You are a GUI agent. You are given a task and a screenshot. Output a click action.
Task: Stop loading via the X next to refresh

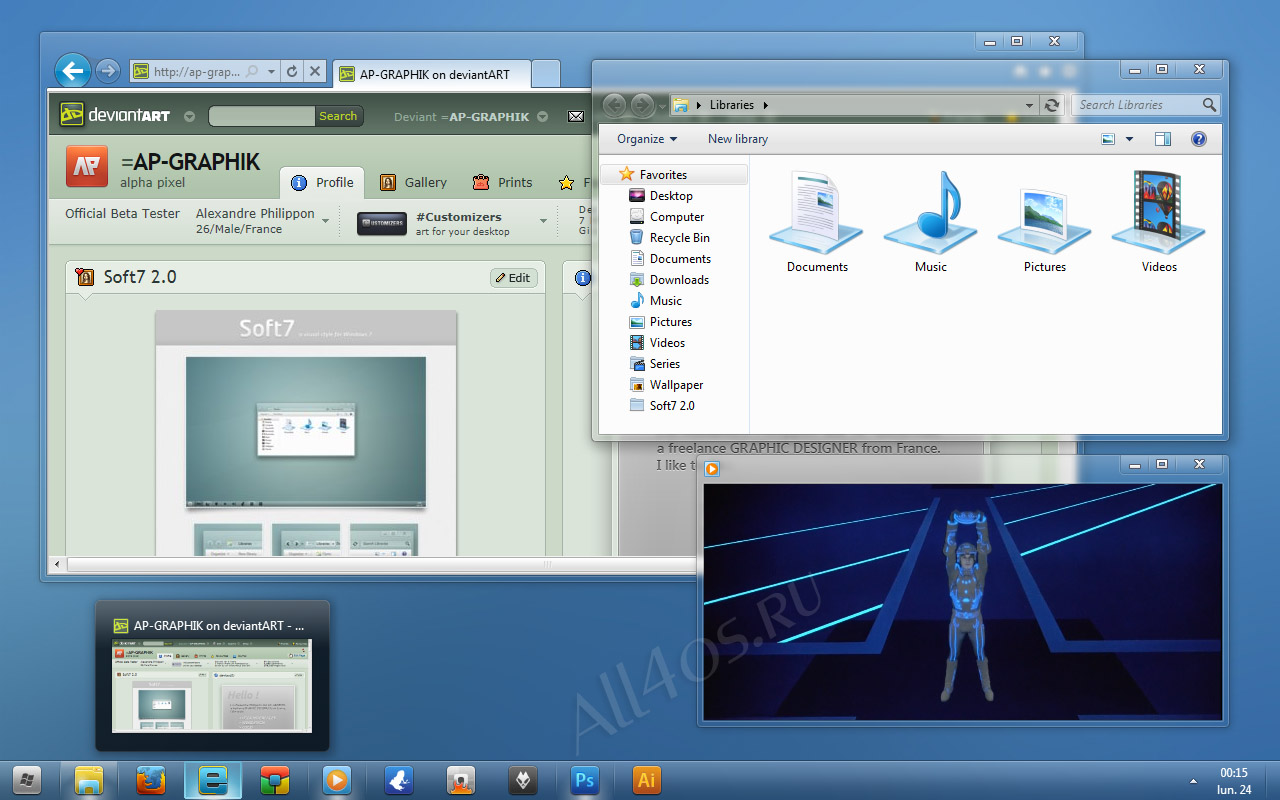(x=315, y=72)
